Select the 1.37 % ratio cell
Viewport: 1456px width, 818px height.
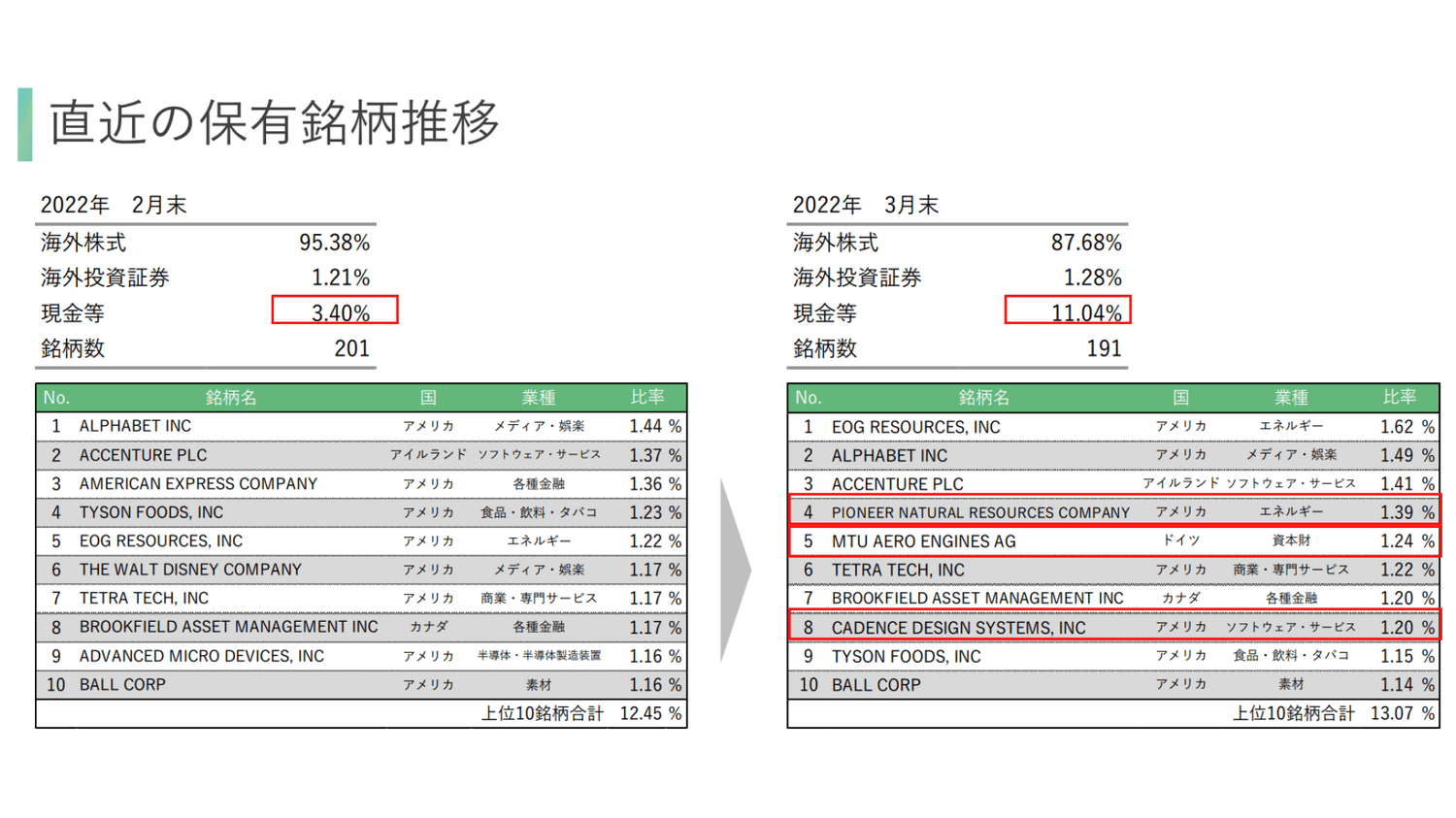point(655,455)
